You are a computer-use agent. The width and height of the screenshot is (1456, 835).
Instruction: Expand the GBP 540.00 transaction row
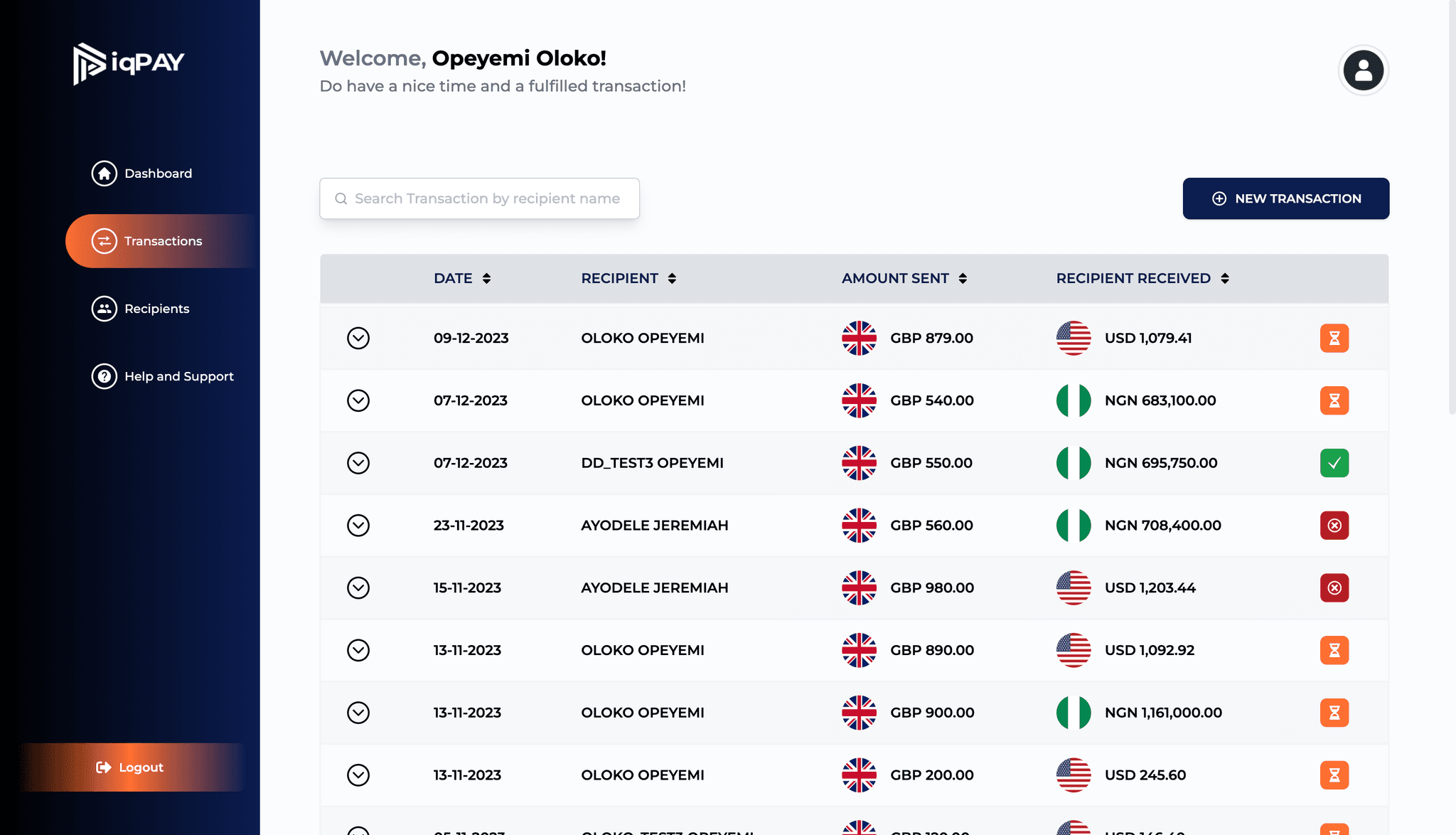[358, 400]
